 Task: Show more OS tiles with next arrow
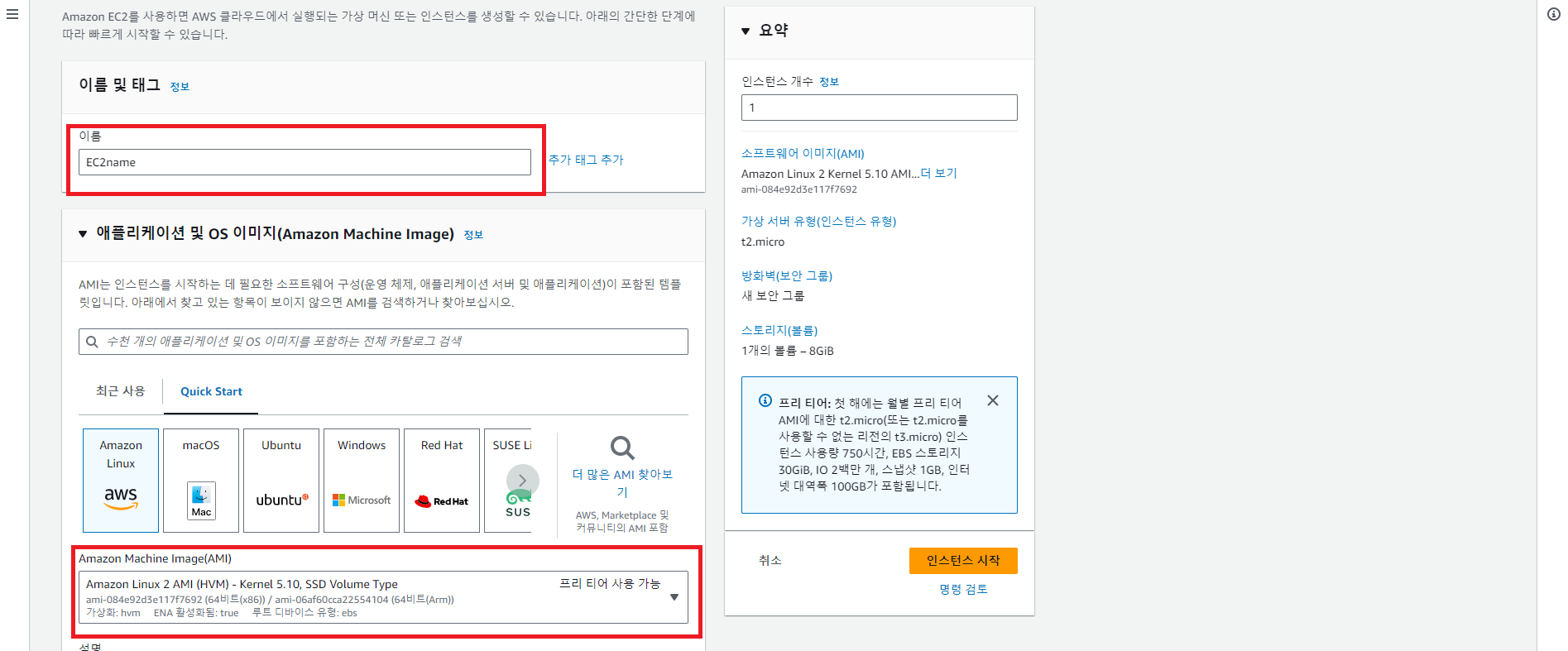(523, 481)
